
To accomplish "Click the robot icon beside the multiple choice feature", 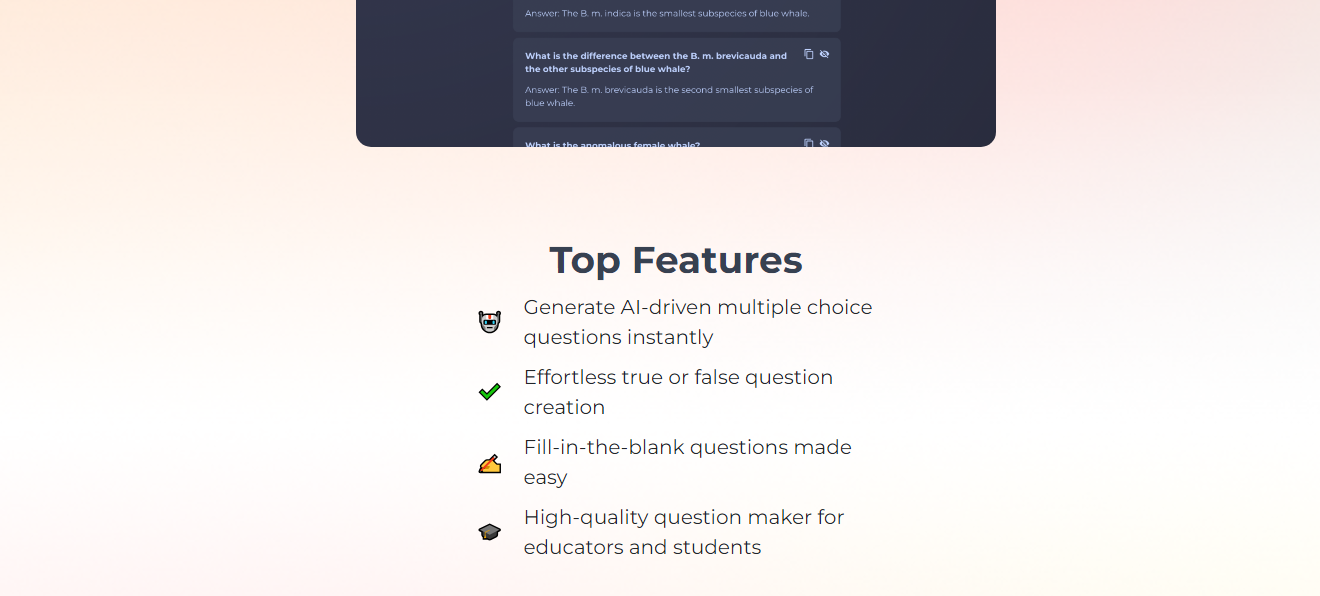I will [490, 321].
